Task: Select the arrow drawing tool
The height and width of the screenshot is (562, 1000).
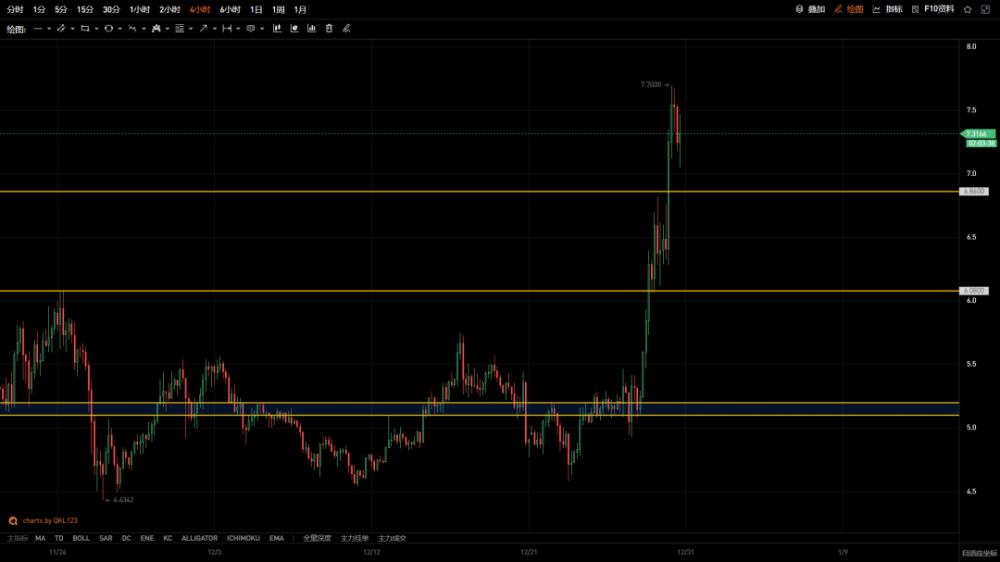Action: pos(203,29)
